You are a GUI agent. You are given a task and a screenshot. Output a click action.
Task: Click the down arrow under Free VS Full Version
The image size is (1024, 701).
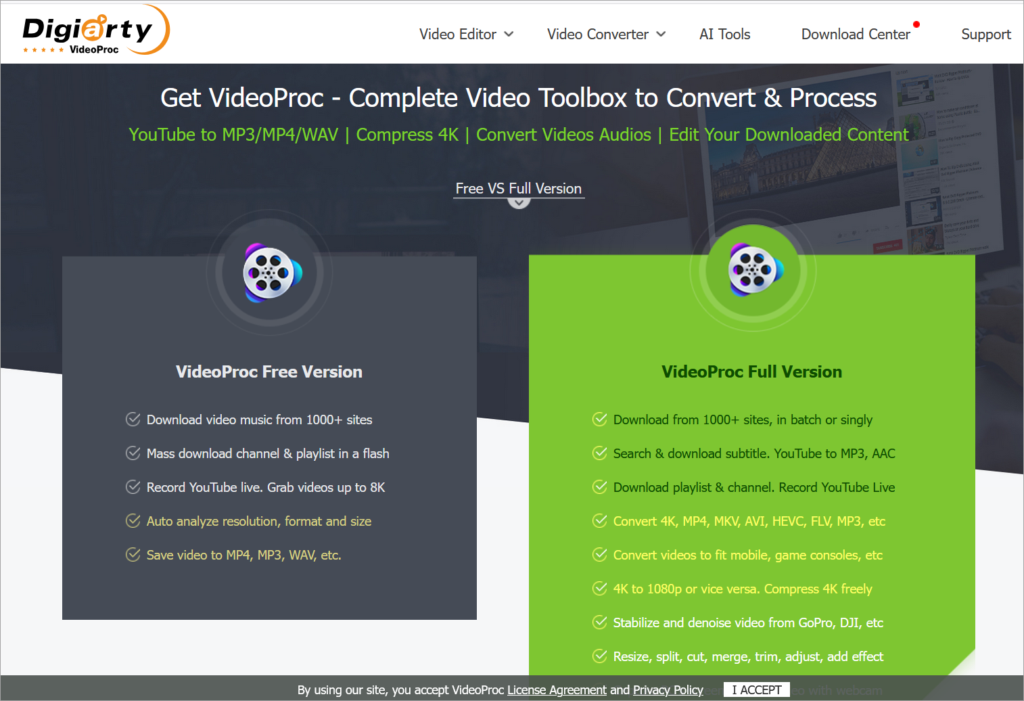[519, 203]
